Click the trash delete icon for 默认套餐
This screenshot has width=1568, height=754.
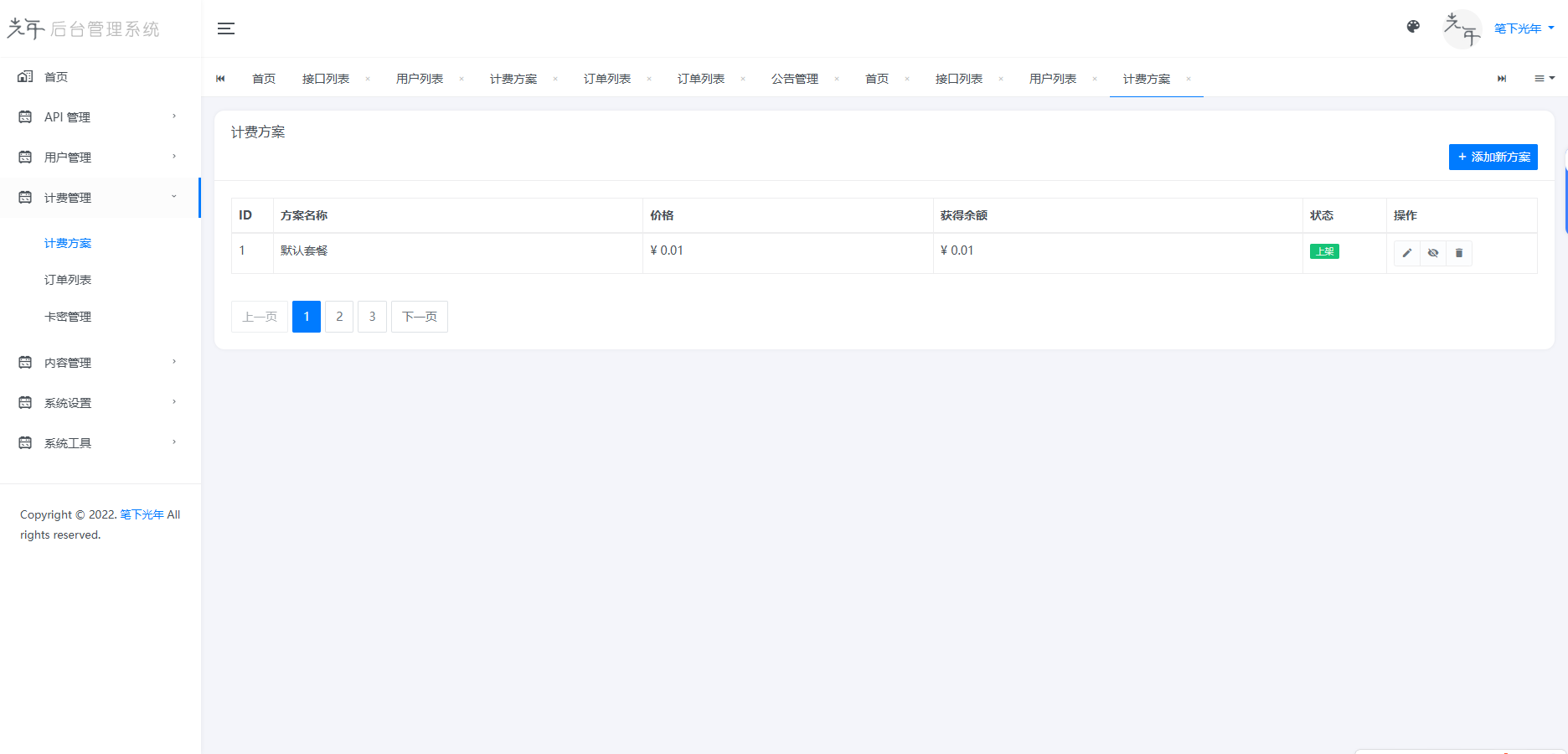(x=1459, y=253)
